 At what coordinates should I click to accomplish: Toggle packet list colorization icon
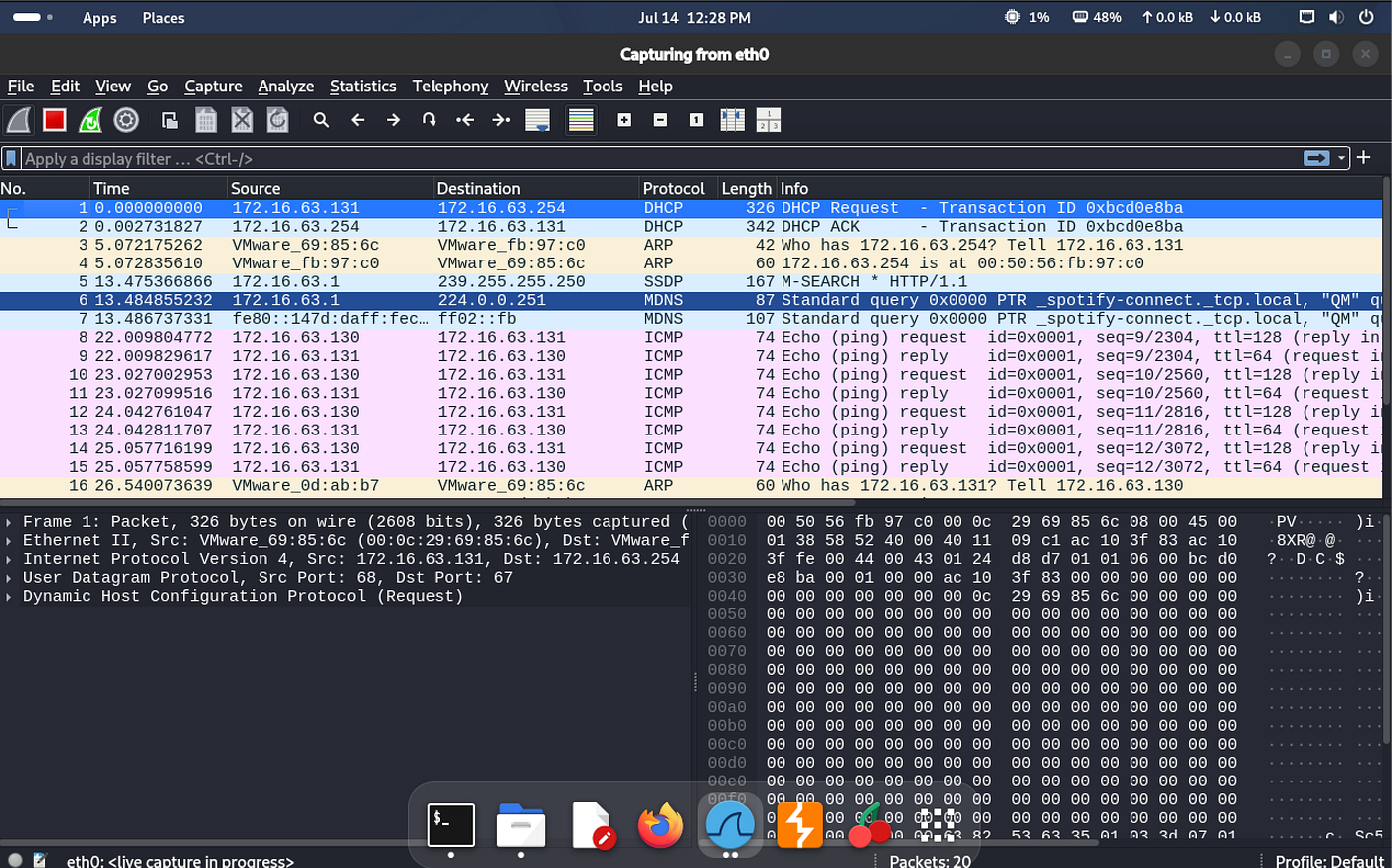581,120
